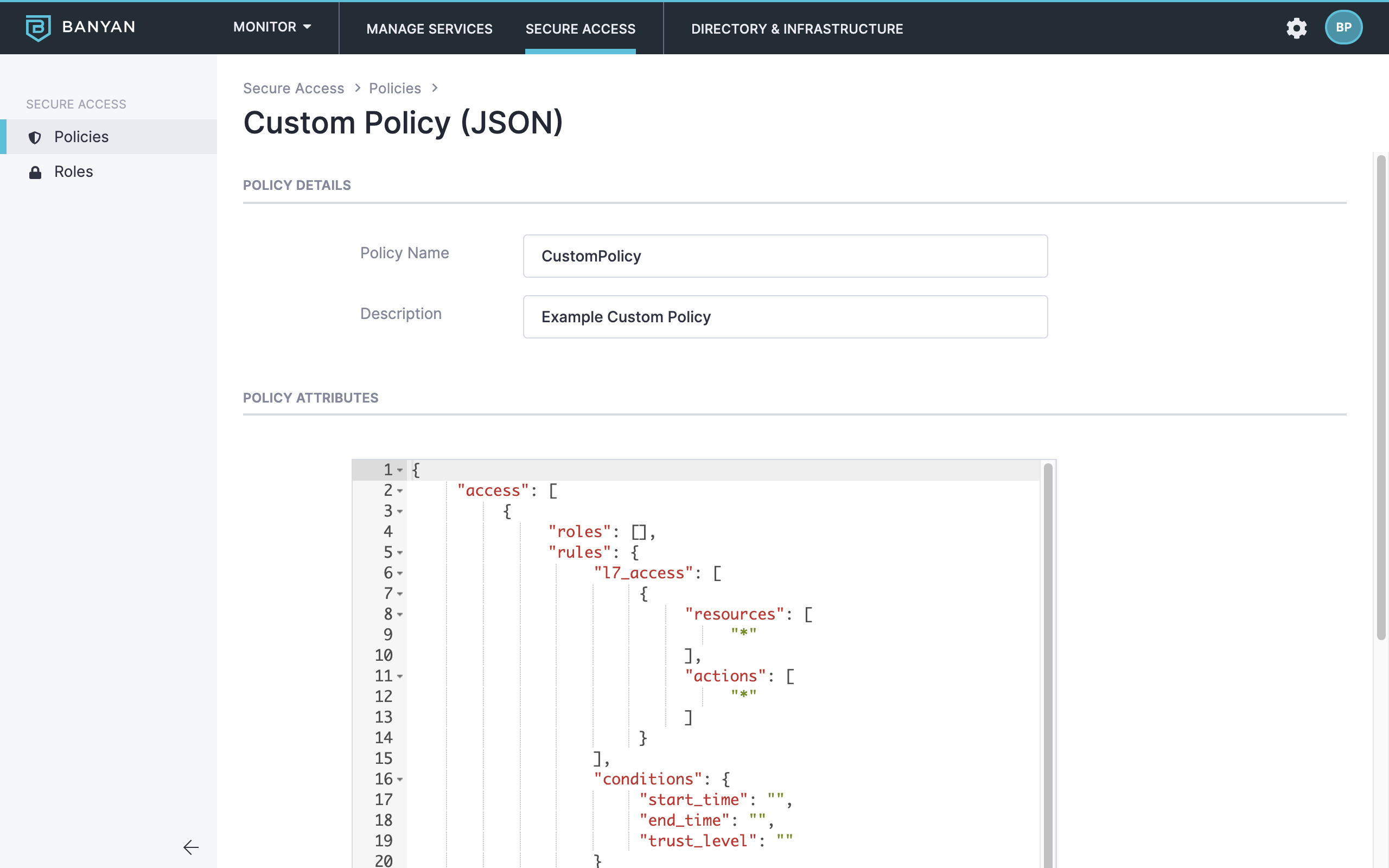Switch to Directory & Infrastructure tab
This screenshot has height=868, width=1389.
pyautogui.click(x=797, y=29)
